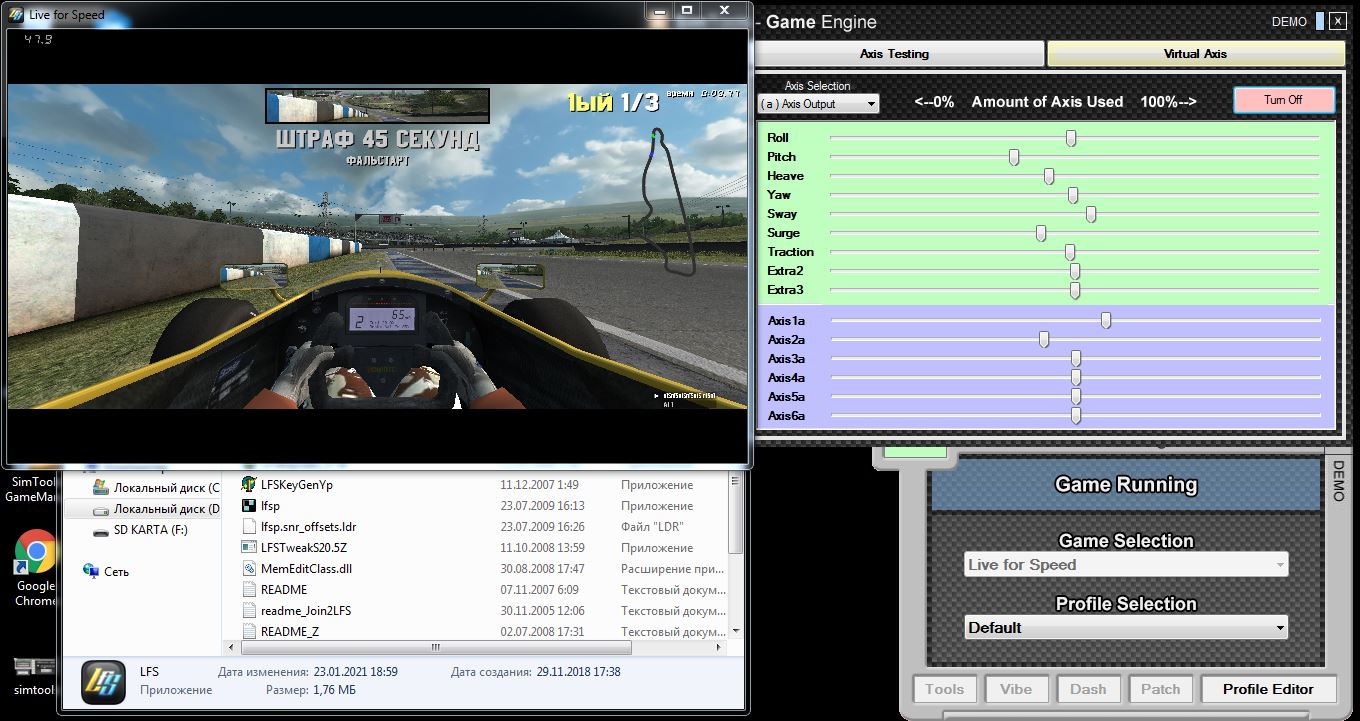Select the Google Chrome desktop icon
Screen dimensions: 1360x721
(35, 551)
